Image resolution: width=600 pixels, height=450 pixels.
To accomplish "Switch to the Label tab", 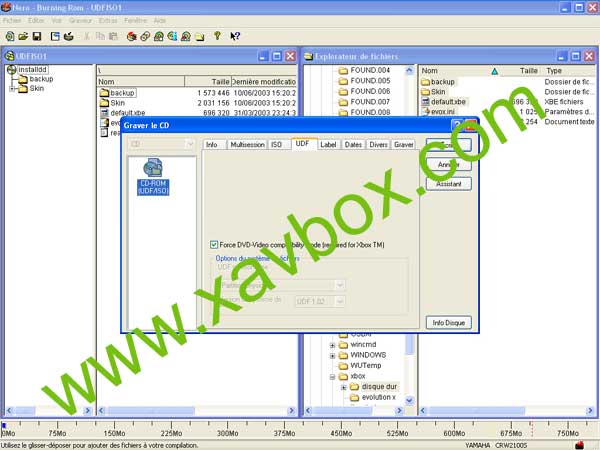I will point(328,145).
